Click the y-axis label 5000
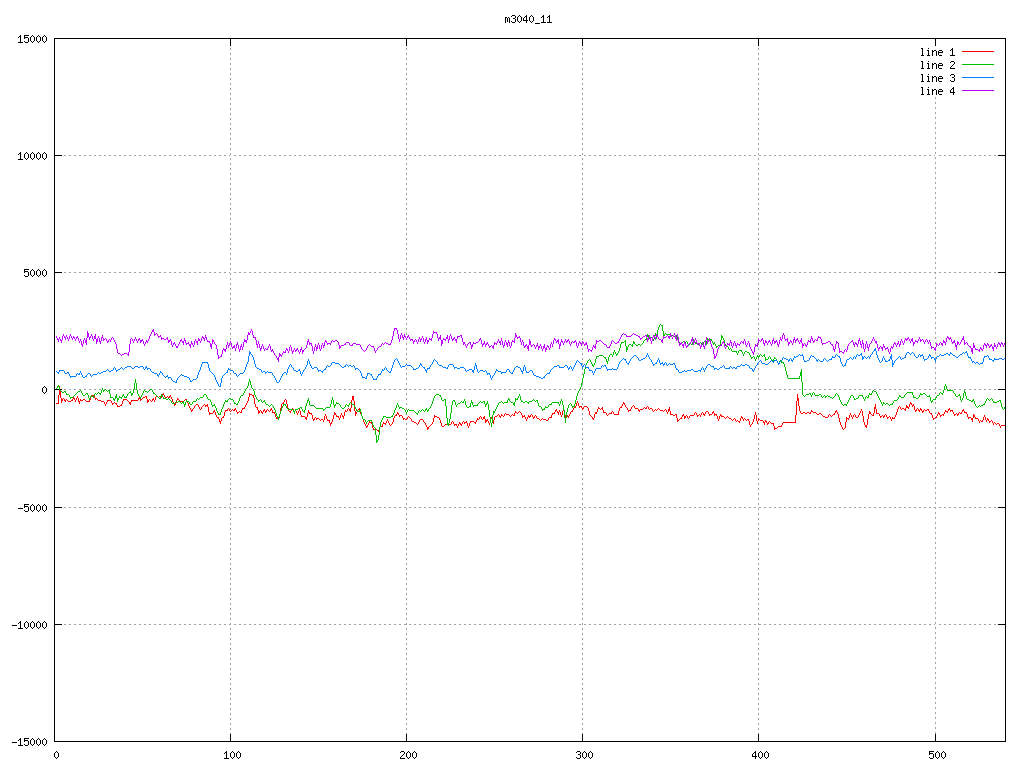Viewport: 1024px width, 768px height. (35, 273)
